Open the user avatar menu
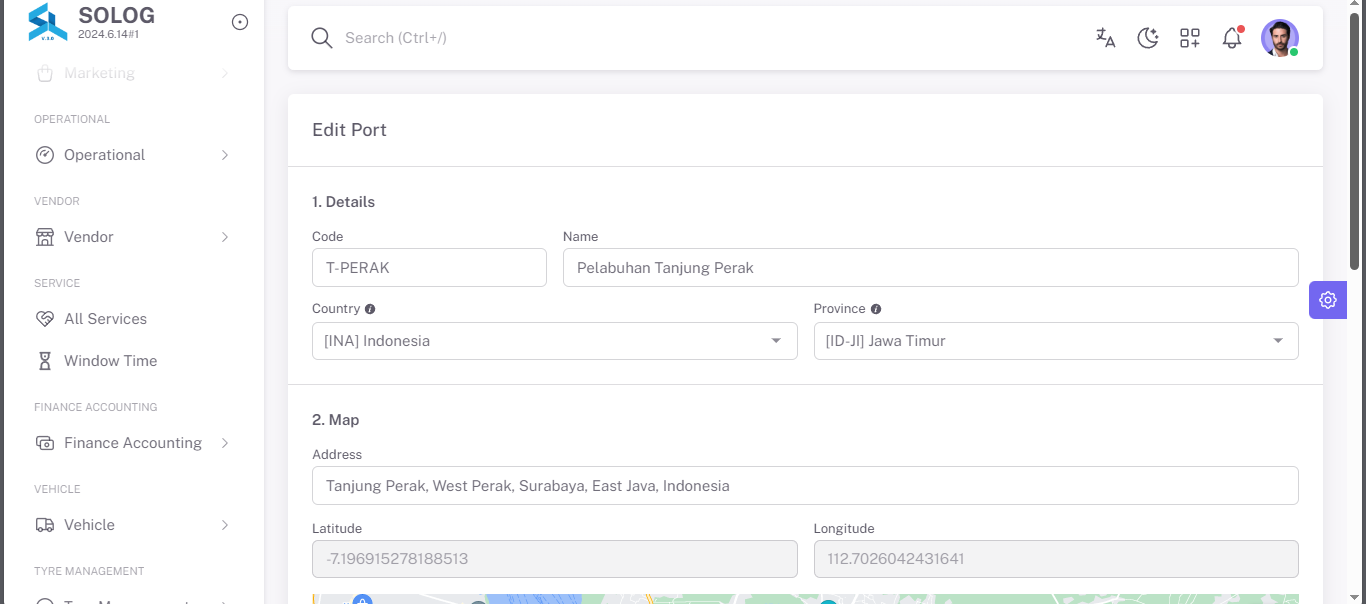 point(1280,38)
